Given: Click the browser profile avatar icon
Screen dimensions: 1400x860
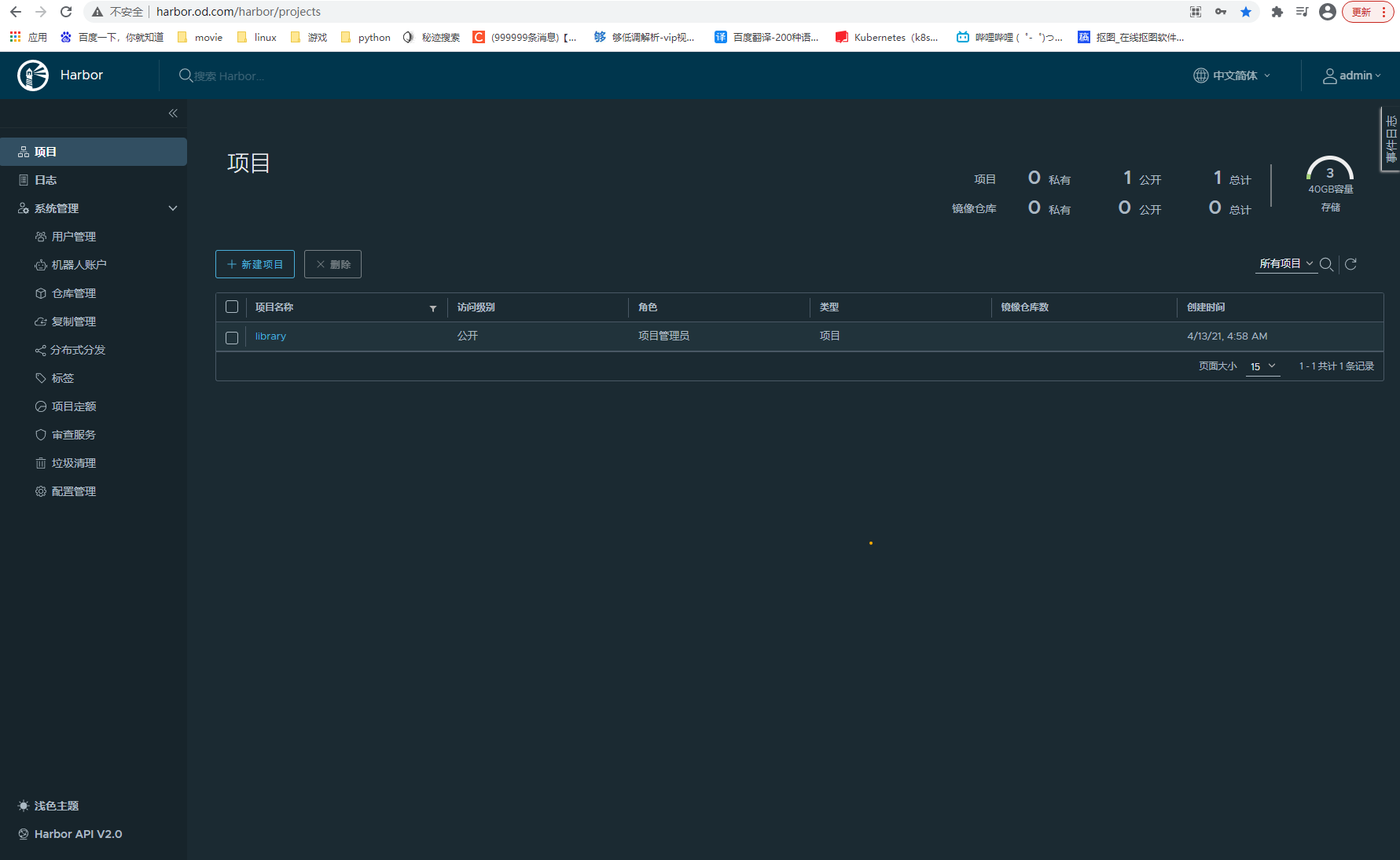Looking at the screenshot, I should pos(1328,12).
